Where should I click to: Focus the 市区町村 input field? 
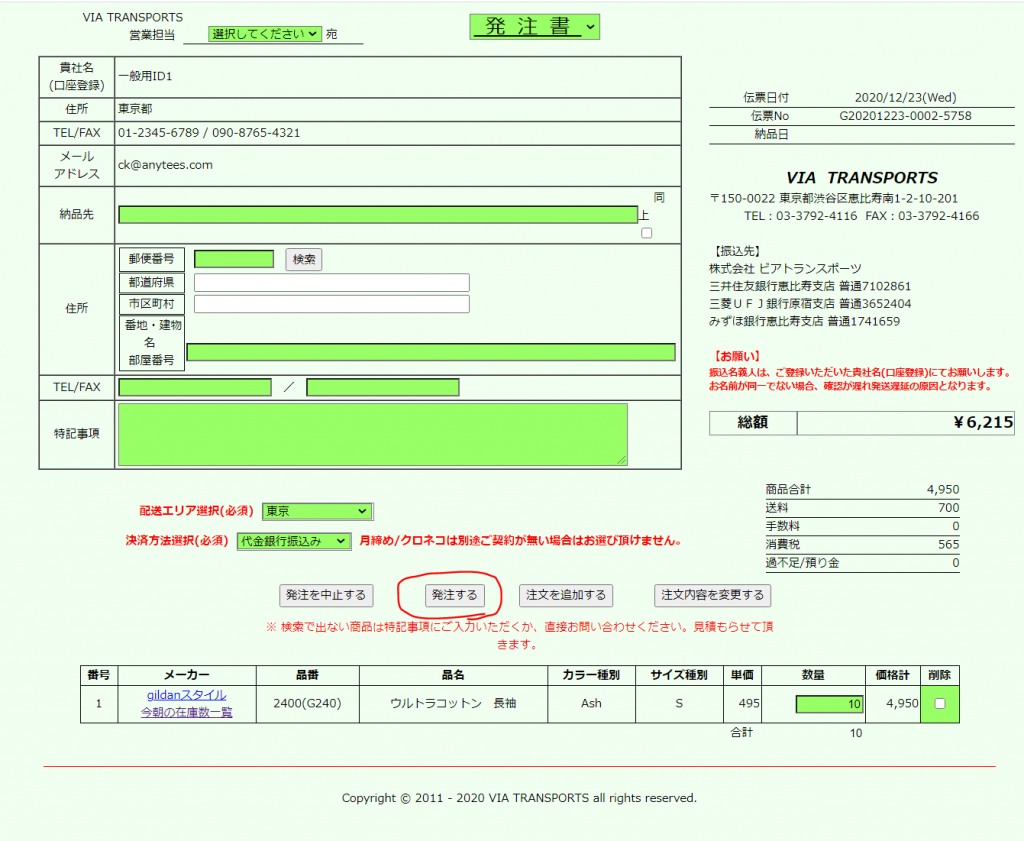click(x=332, y=304)
